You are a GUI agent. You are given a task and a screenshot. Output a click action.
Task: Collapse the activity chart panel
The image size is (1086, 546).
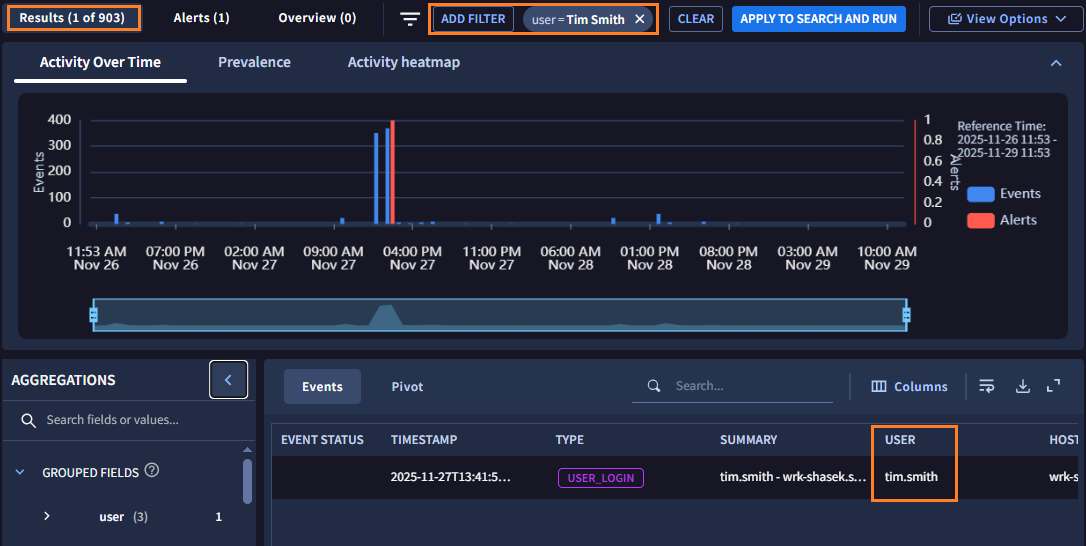coord(1055,63)
